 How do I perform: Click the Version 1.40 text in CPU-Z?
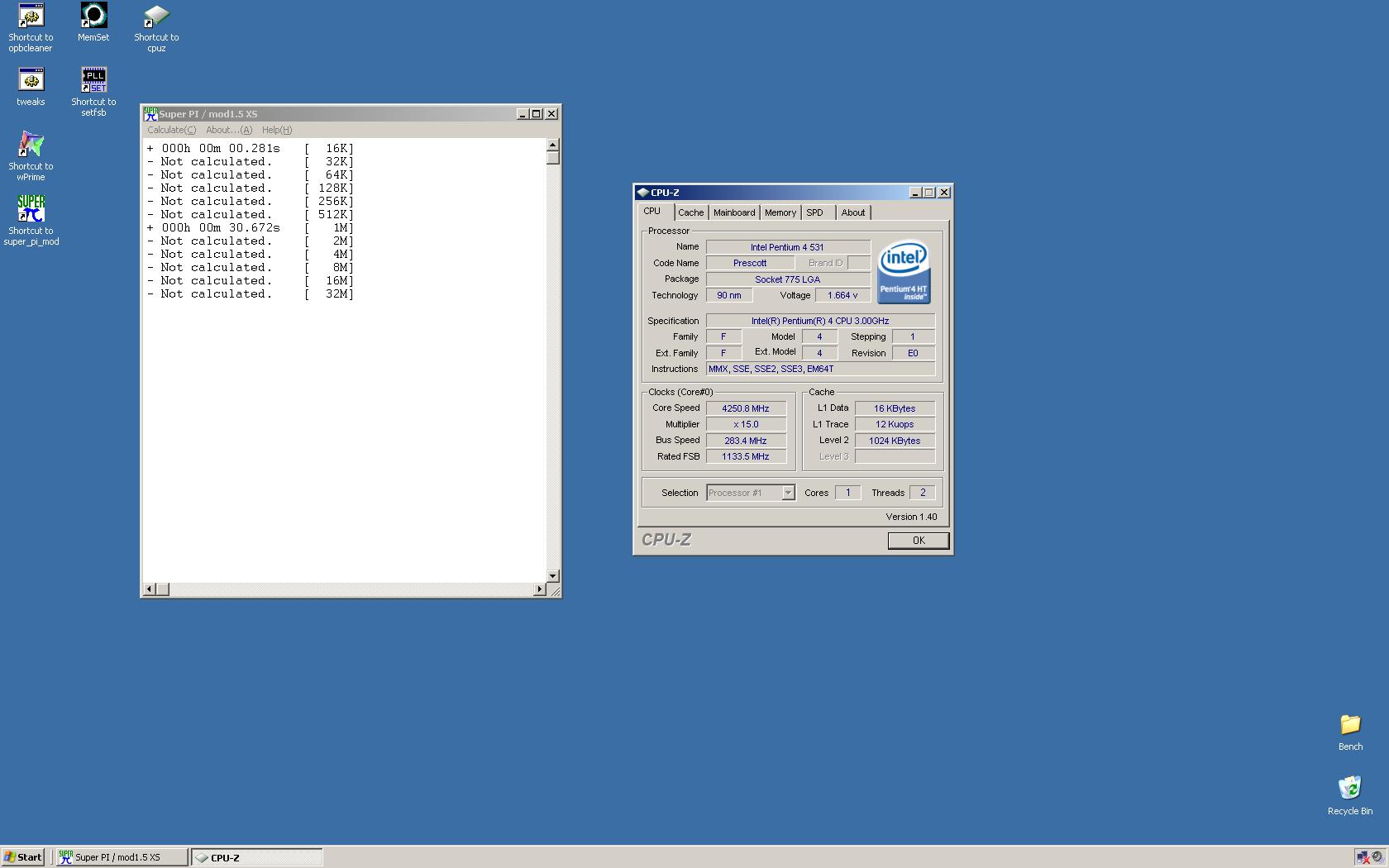coord(911,517)
